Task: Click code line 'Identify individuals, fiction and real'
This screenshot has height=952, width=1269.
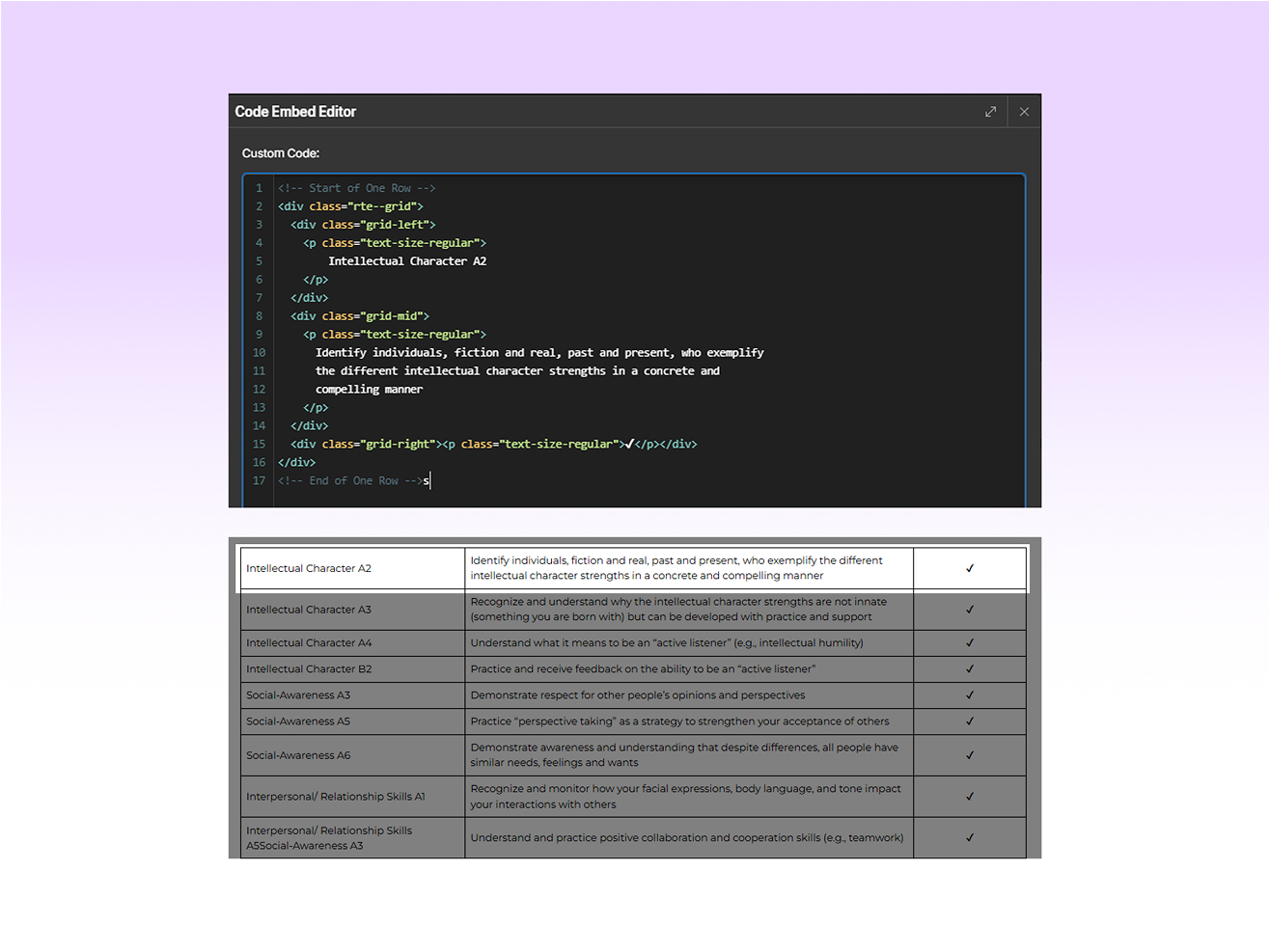Action: 539,353
